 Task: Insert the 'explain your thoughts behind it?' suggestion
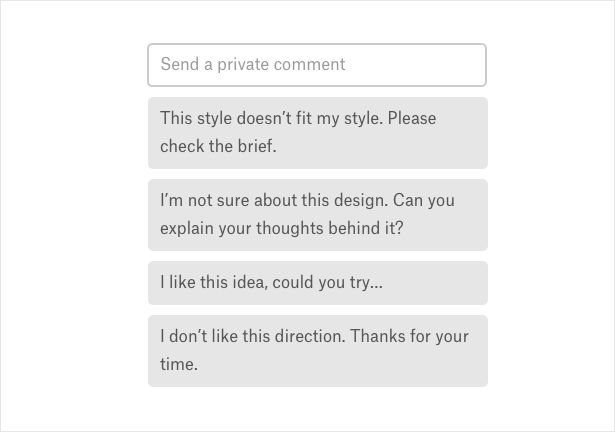click(x=317, y=214)
